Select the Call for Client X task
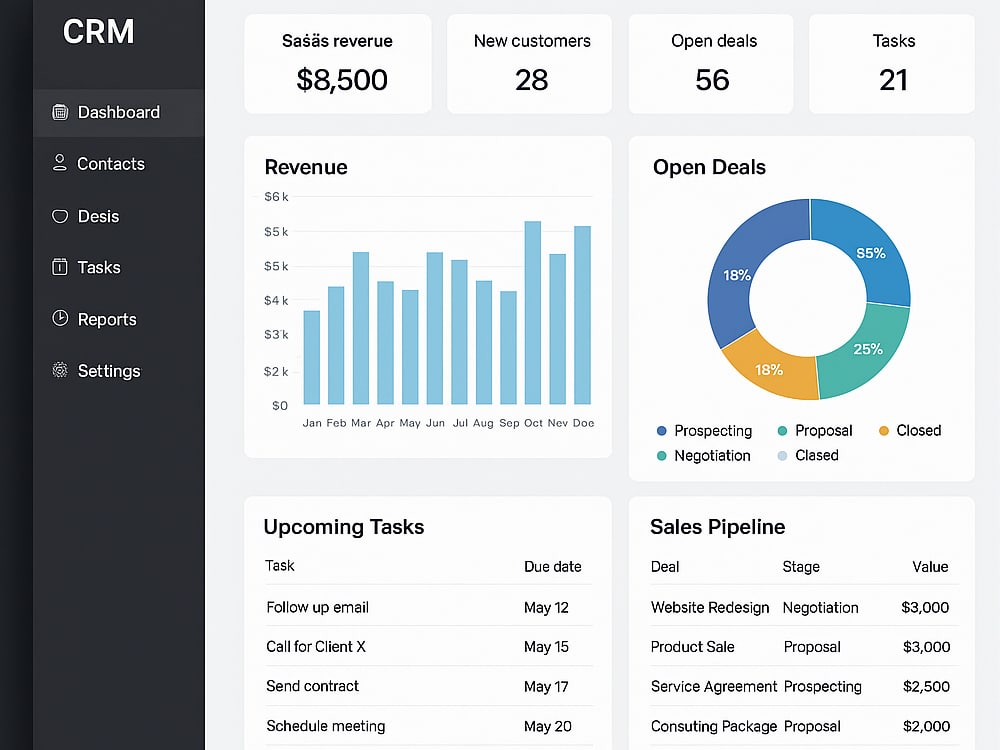Image resolution: width=1000 pixels, height=750 pixels. [x=316, y=647]
